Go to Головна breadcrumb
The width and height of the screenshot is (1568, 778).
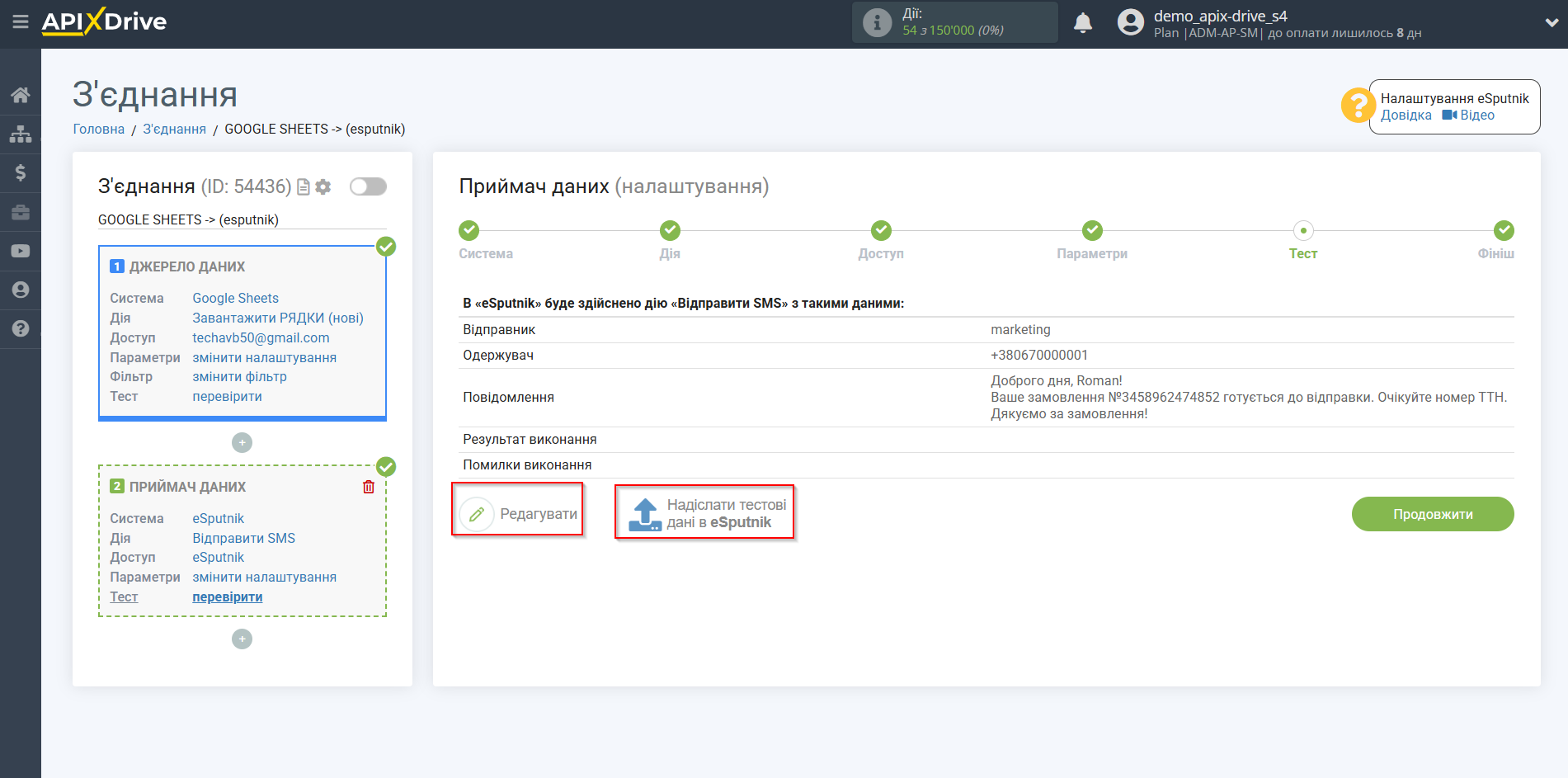coord(99,129)
